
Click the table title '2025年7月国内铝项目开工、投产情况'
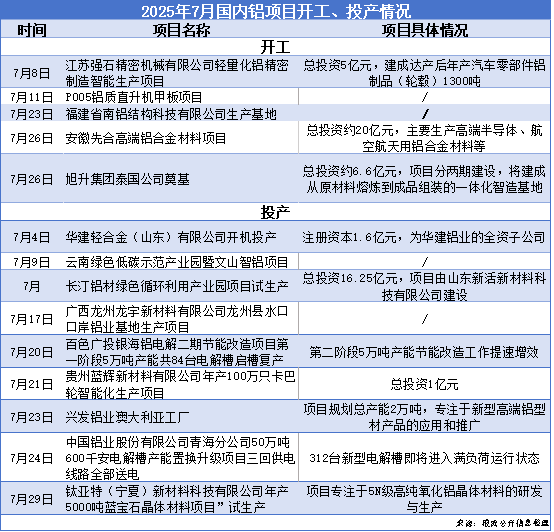coord(276,11)
